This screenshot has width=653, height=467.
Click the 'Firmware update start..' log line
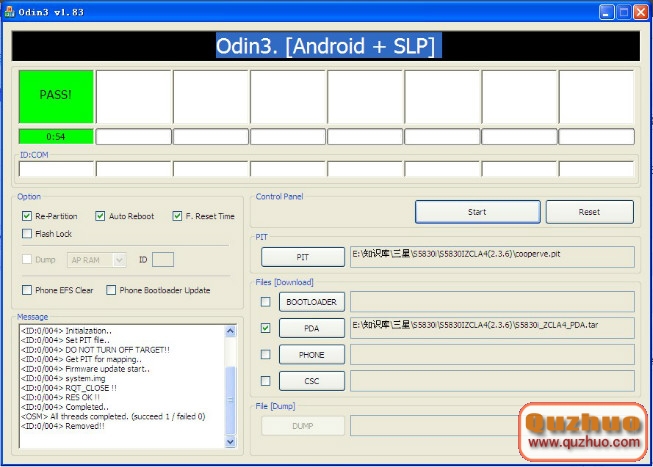(x=85, y=369)
